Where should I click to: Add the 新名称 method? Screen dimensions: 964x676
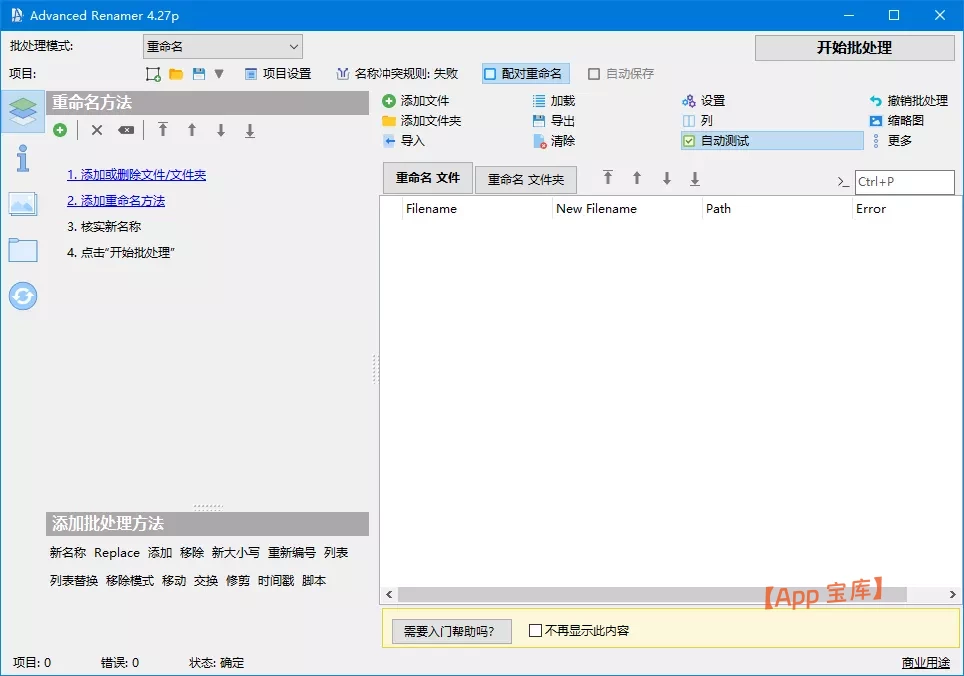click(68, 552)
